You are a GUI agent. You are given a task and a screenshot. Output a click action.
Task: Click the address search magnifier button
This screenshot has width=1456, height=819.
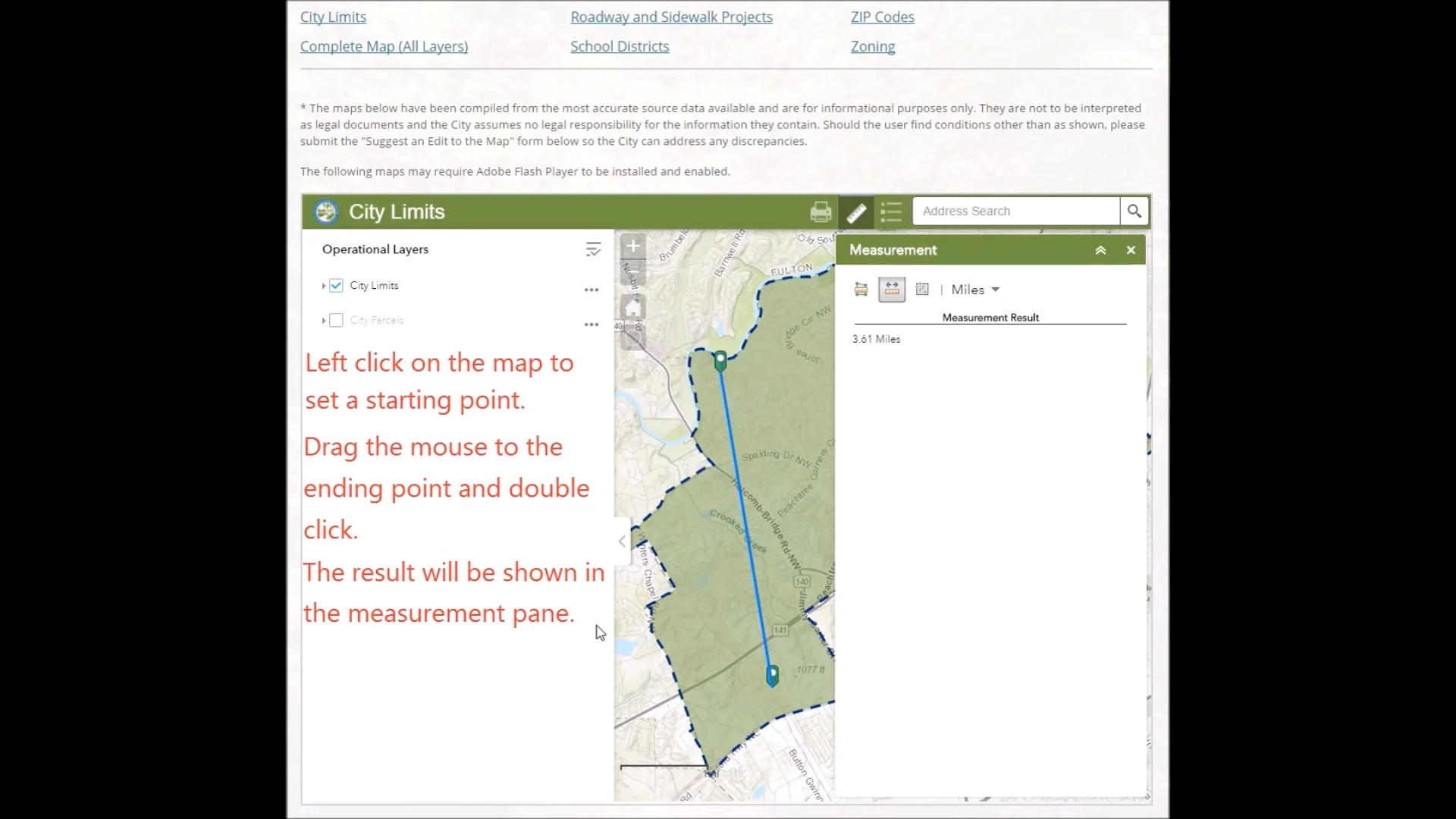click(1134, 211)
